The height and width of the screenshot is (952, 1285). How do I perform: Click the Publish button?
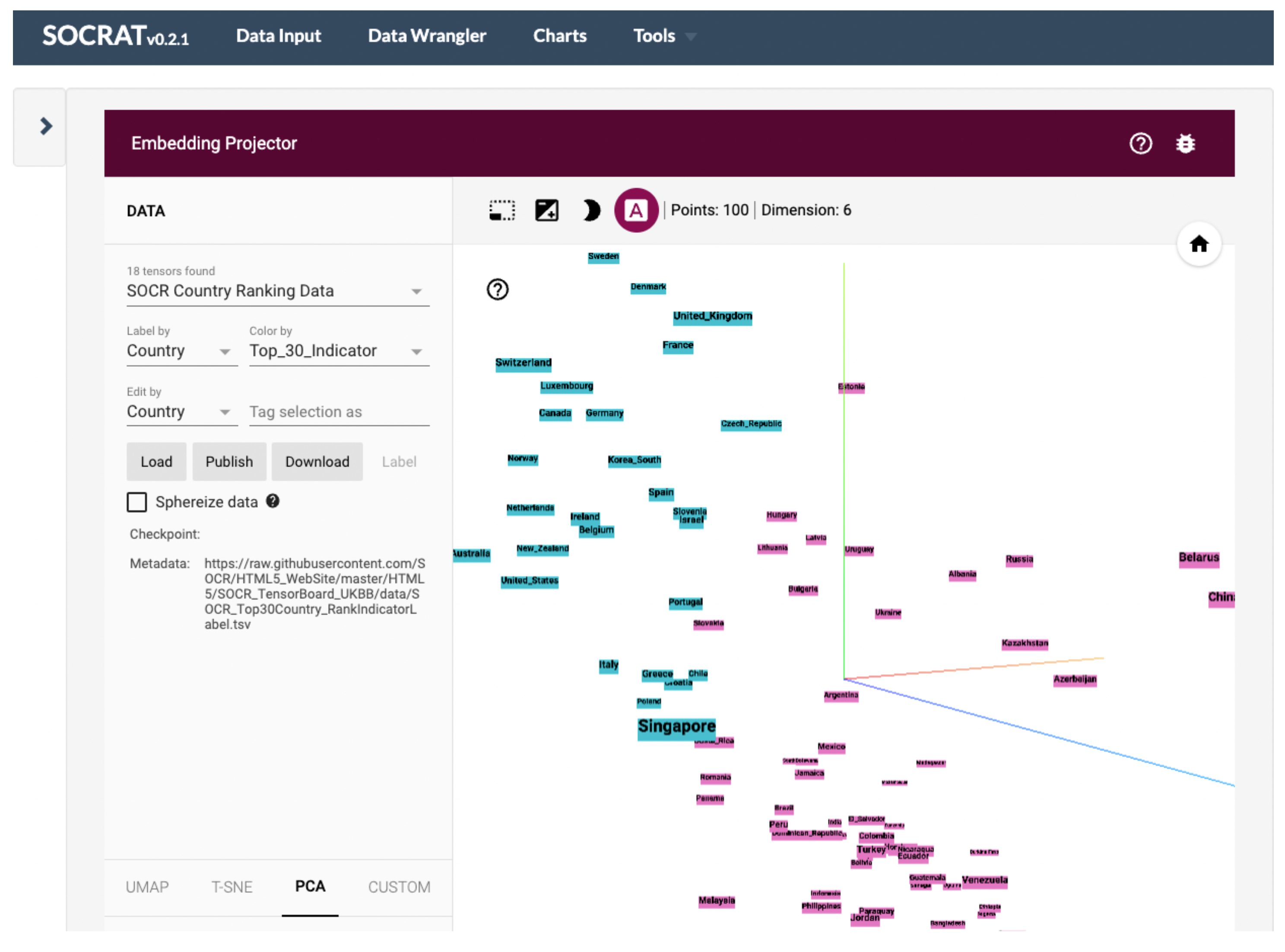[x=229, y=462]
